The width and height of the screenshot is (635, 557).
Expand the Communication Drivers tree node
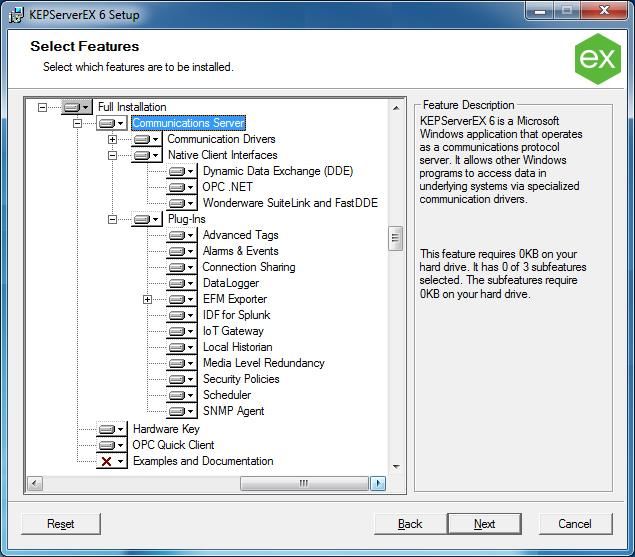112,139
